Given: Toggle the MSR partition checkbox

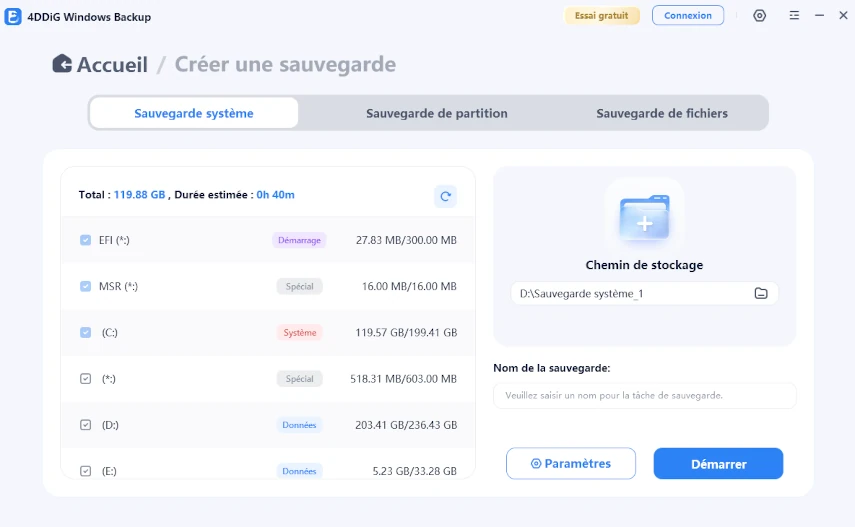Looking at the screenshot, I should click(86, 286).
